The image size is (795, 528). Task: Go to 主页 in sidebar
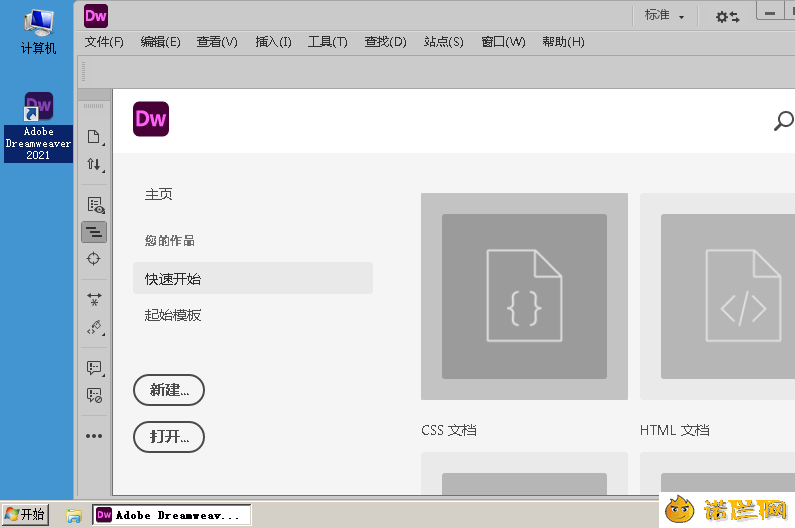click(159, 194)
